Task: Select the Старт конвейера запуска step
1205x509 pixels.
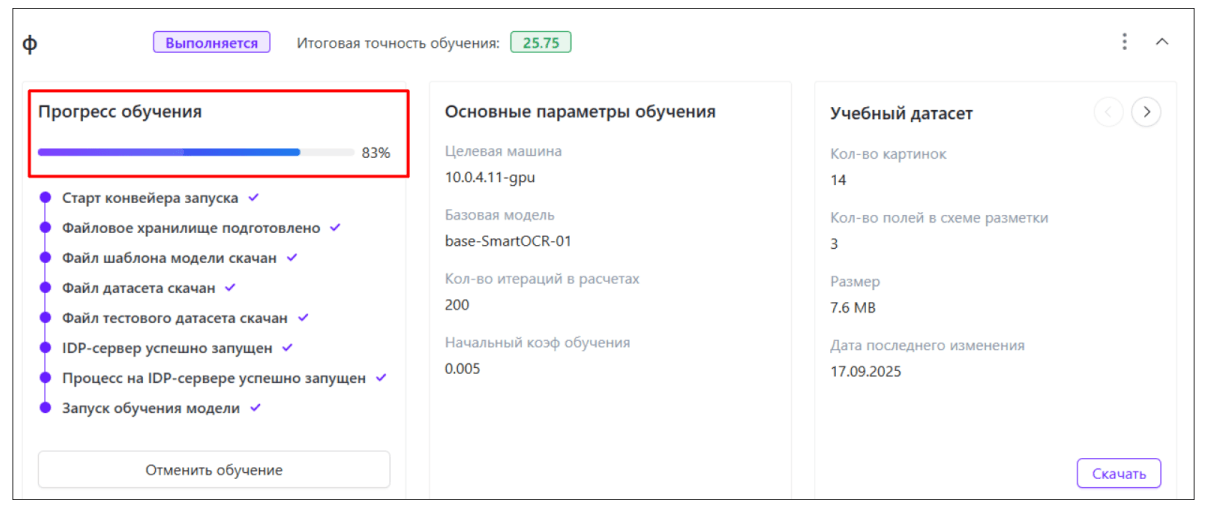Action: click(150, 198)
